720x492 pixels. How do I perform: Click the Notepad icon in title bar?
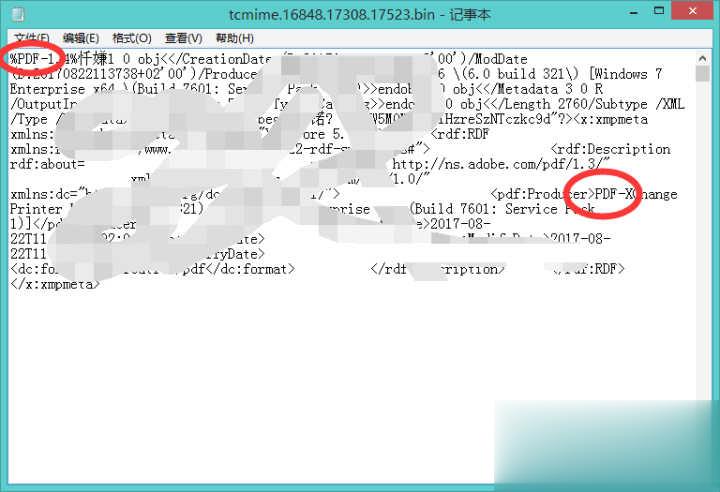point(18,14)
